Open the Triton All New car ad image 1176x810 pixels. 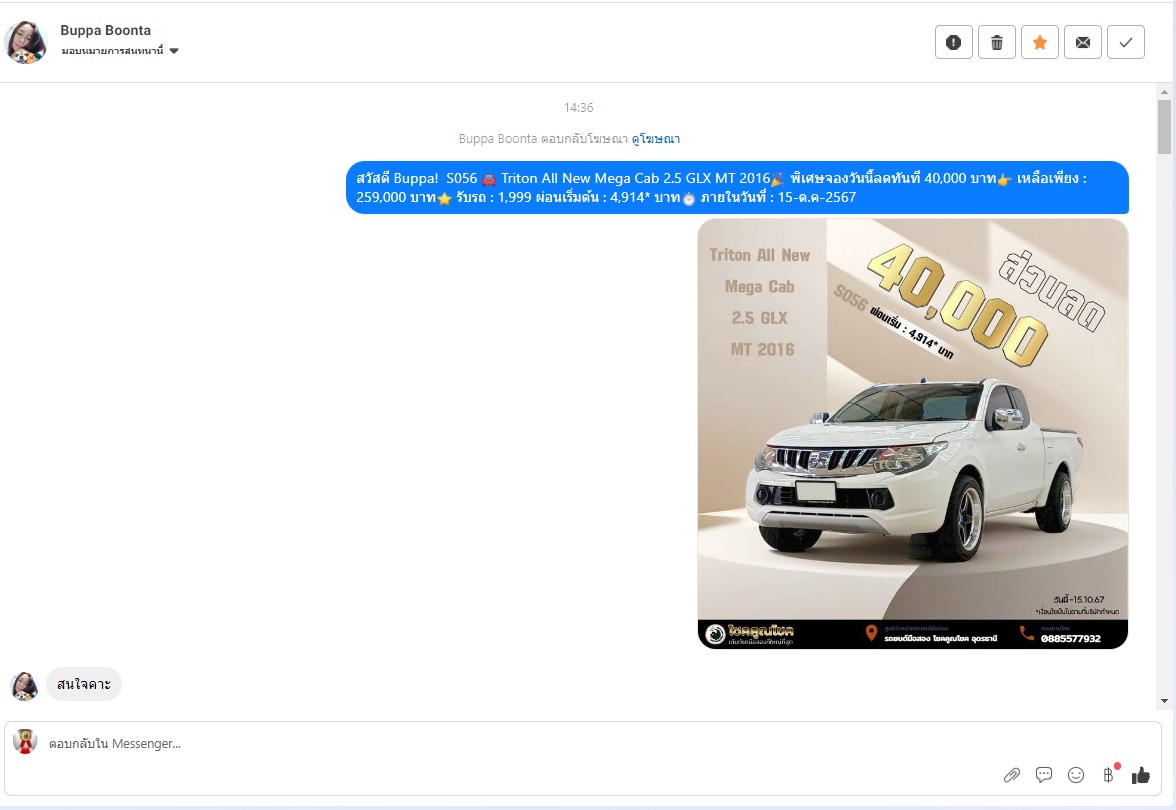click(x=913, y=434)
